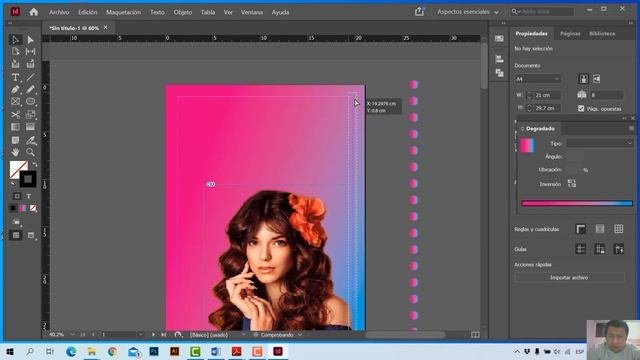
Task: Close the Sin título-1 document tab
Action: point(105,28)
